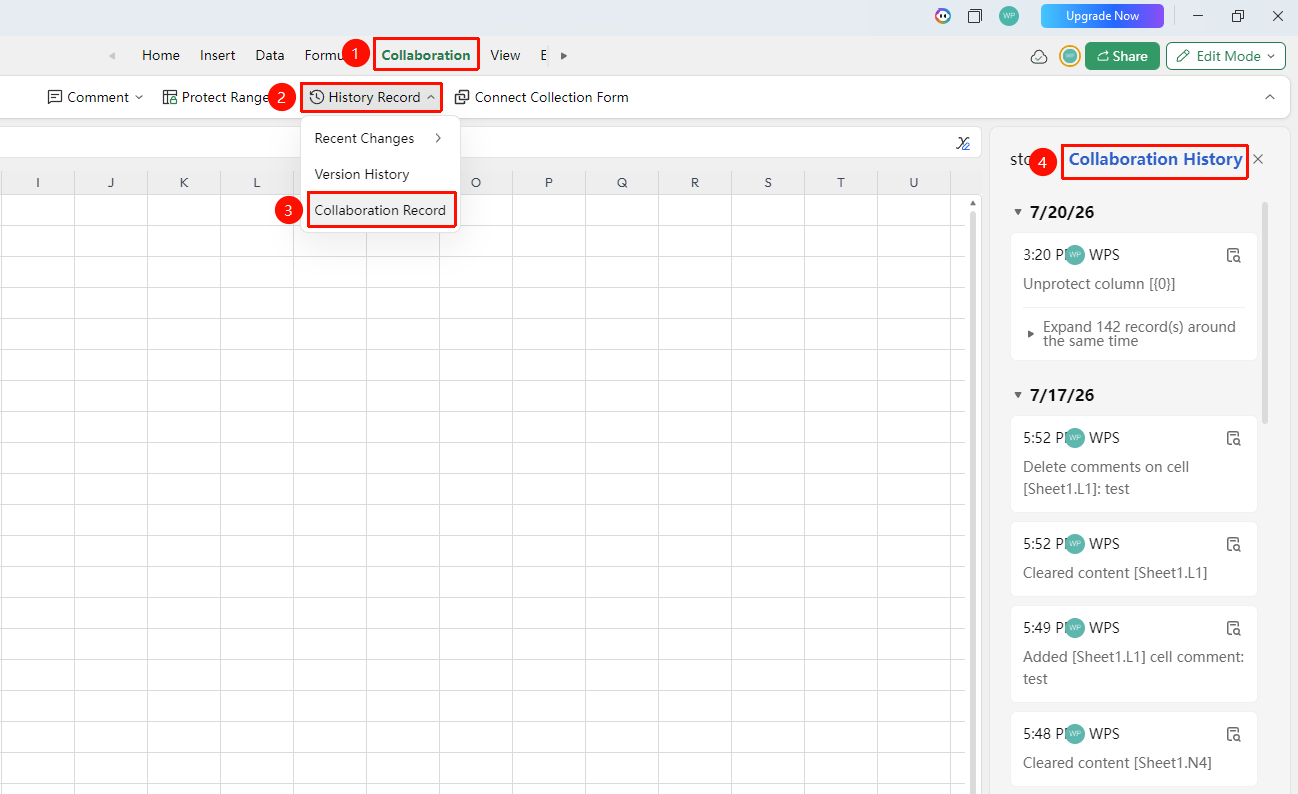Click the cloud sync status icon
Viewport: 1298px width, 794px height.
1039,56
